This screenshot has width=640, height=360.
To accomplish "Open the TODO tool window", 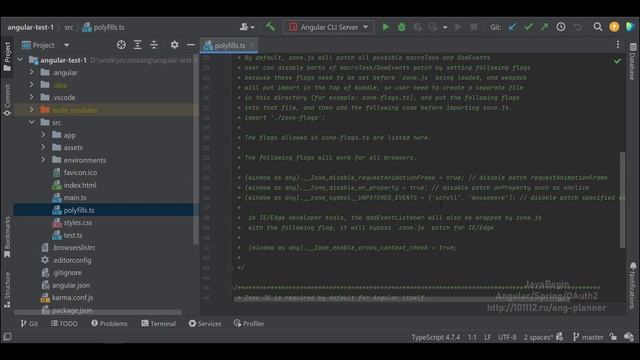I will [64, 324].
